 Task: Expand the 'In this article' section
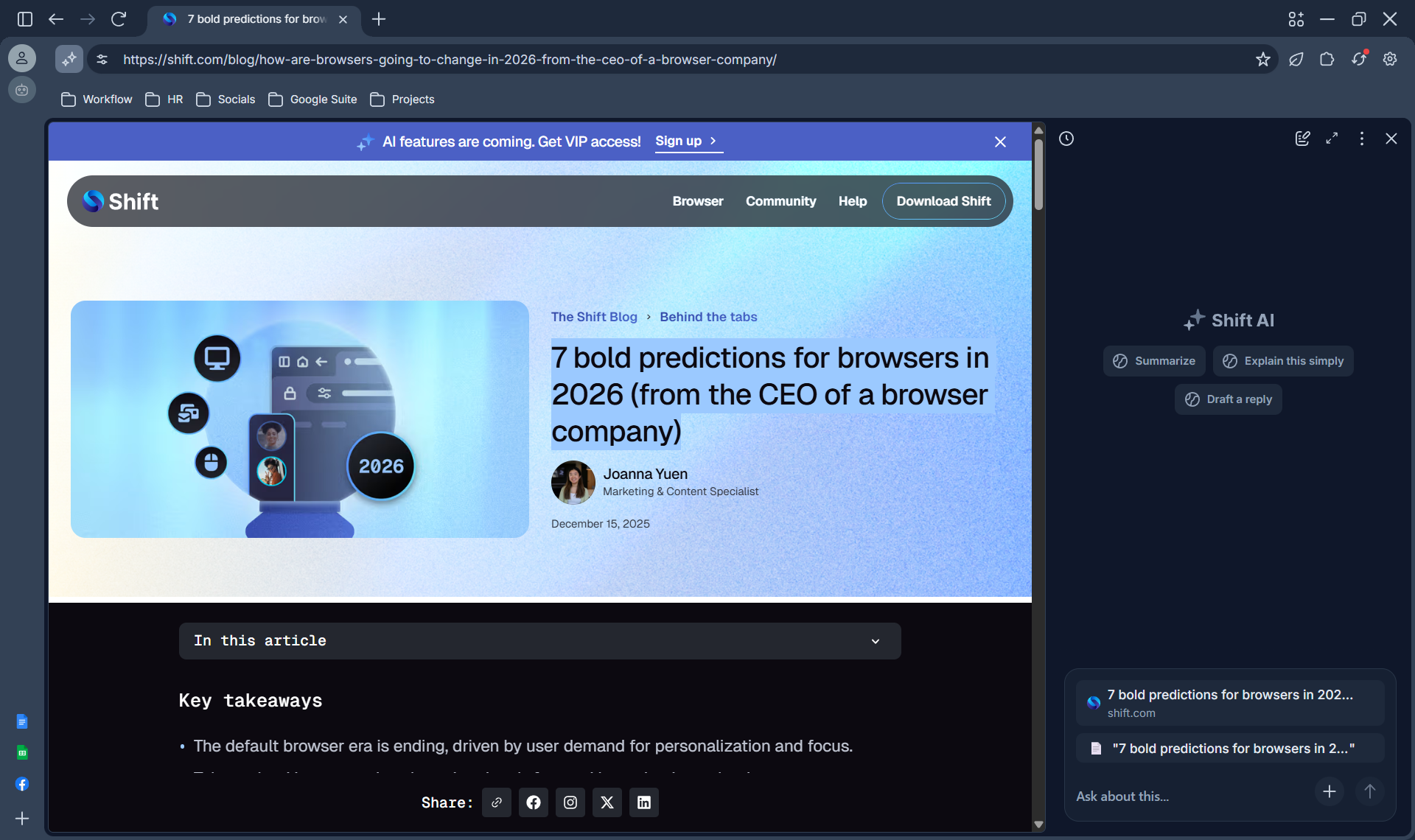tap(539, 641)
